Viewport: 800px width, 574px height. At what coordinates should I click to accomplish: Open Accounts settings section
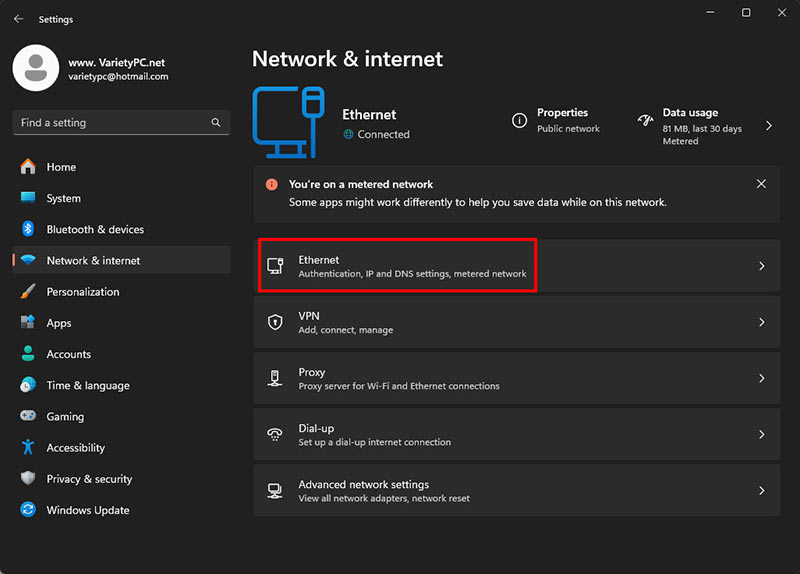121,354
